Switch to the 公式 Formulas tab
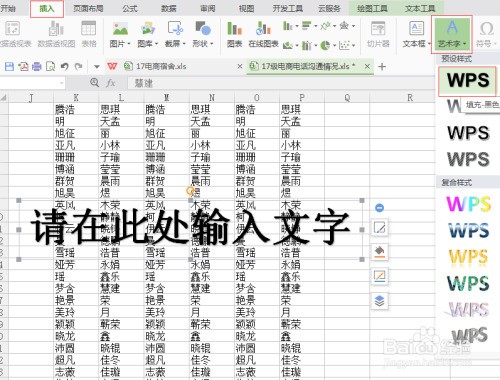The width and height of the screenshot is (500, 380). tap(130, 8)
